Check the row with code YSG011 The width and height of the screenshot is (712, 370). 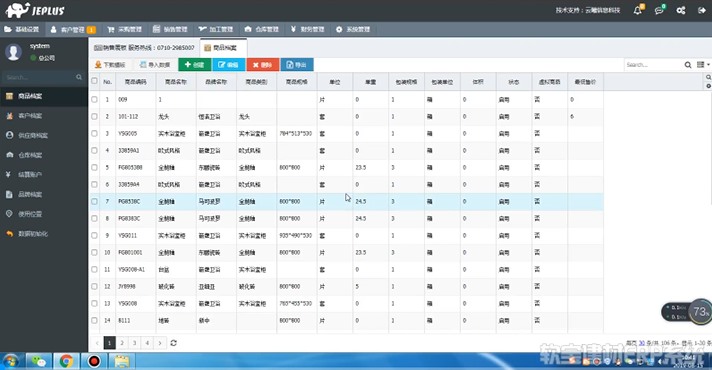point(94,236)
